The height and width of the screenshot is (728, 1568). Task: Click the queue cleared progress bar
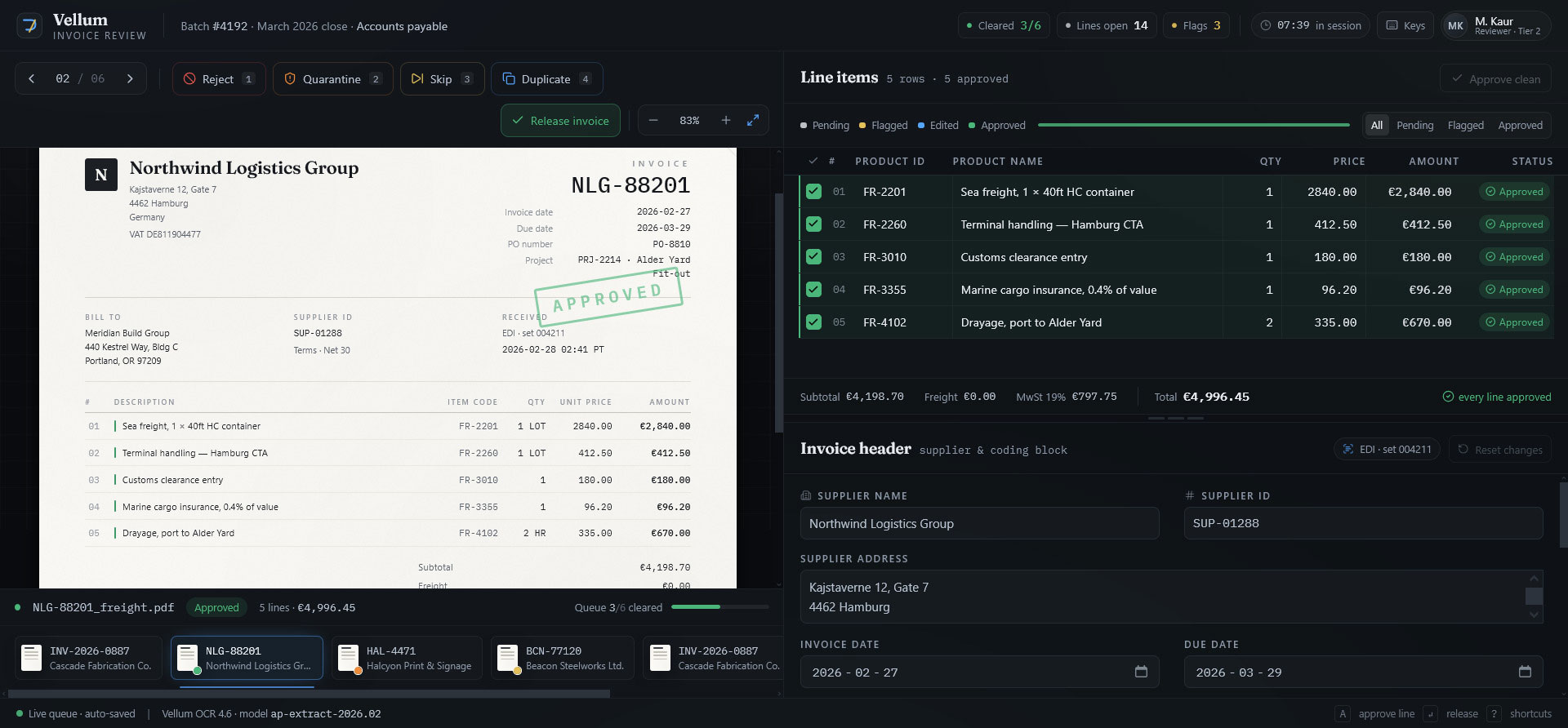[x=719, y=607]
